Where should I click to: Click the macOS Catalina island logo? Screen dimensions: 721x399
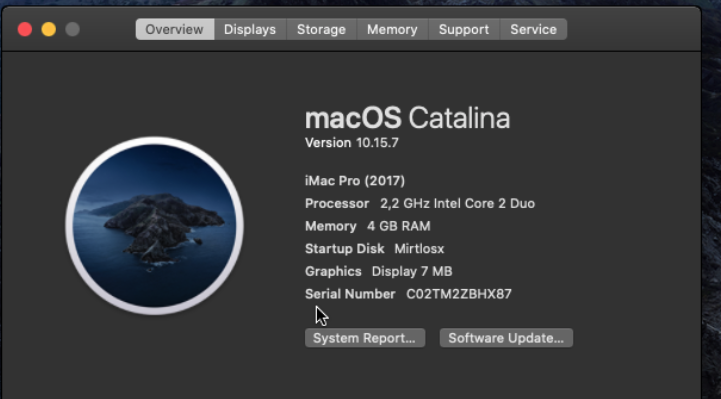pos(154,226)
